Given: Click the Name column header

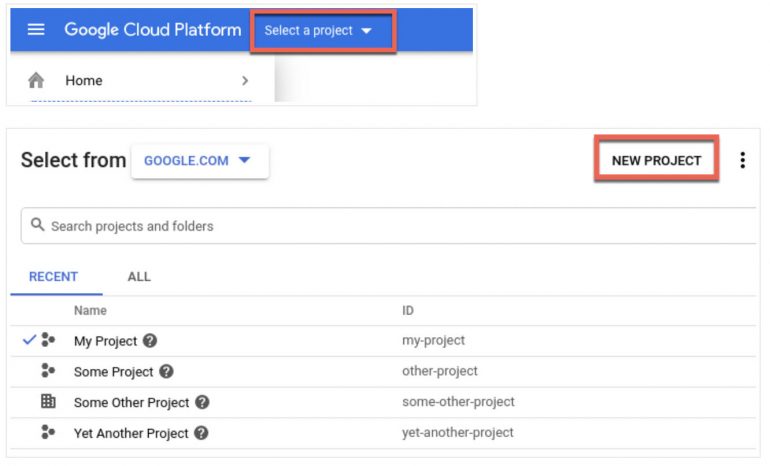Looking at the screenshot, I should pos(90,310).
